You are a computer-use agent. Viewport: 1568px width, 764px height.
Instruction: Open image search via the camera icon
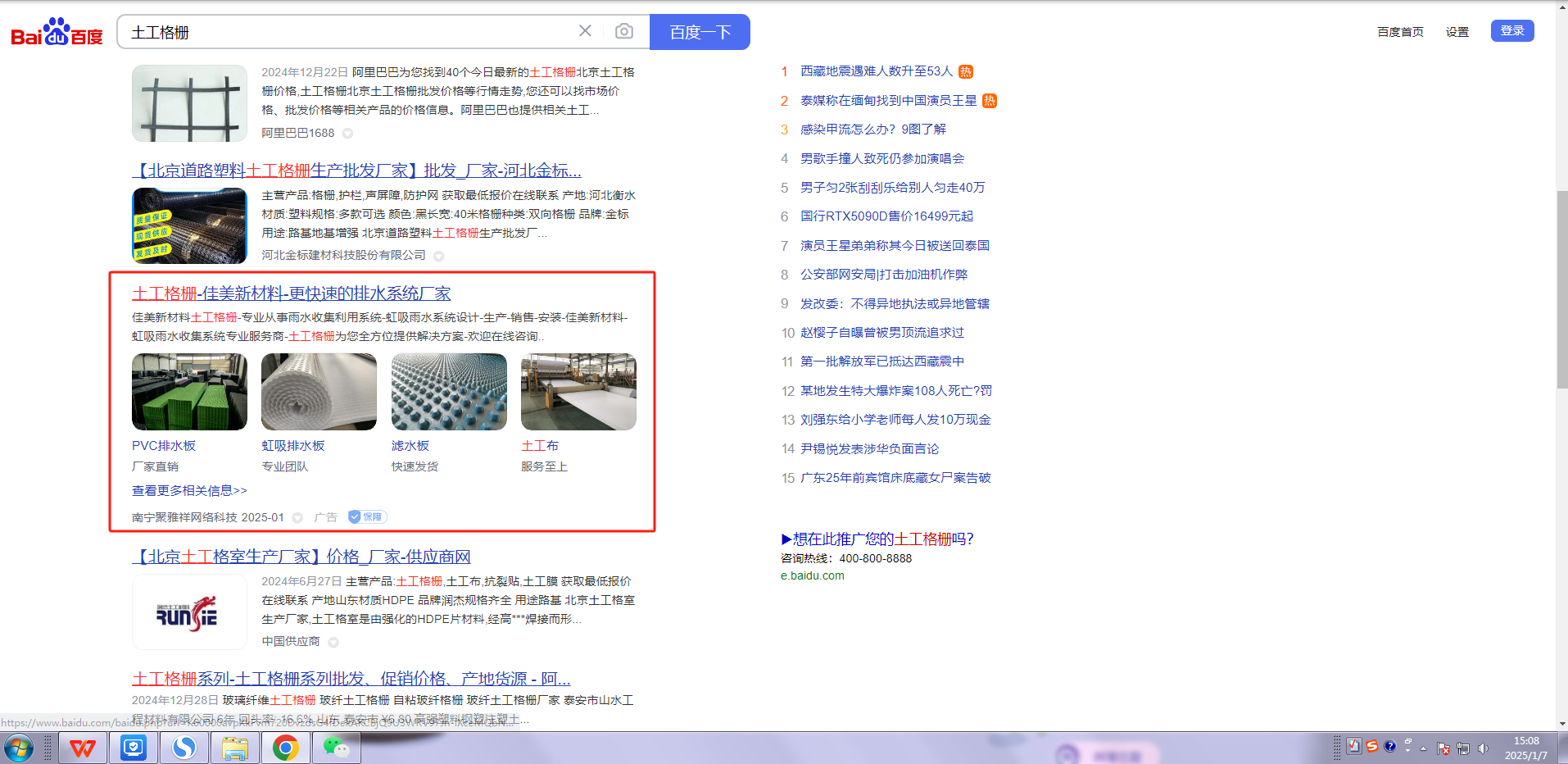pyautogui.click(x=624, y=31)
